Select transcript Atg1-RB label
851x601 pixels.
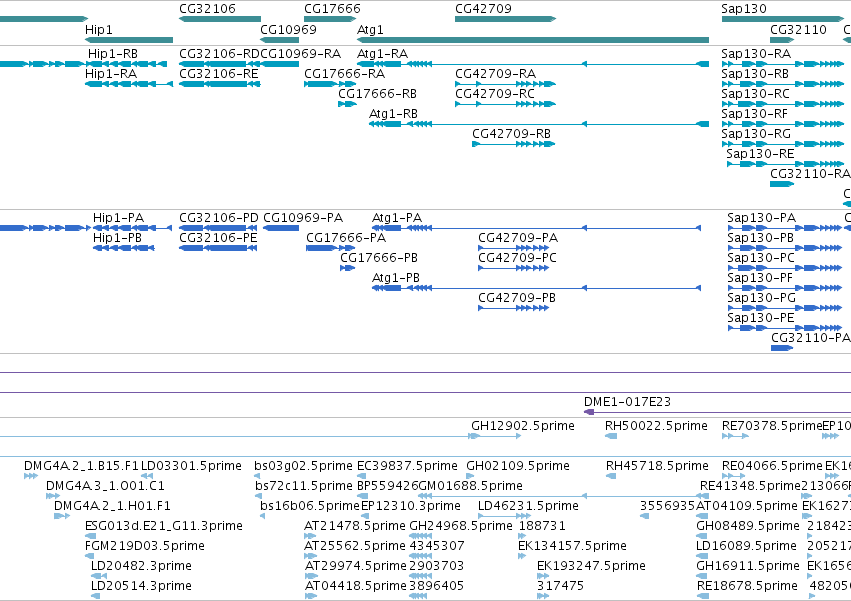[393, 114]
